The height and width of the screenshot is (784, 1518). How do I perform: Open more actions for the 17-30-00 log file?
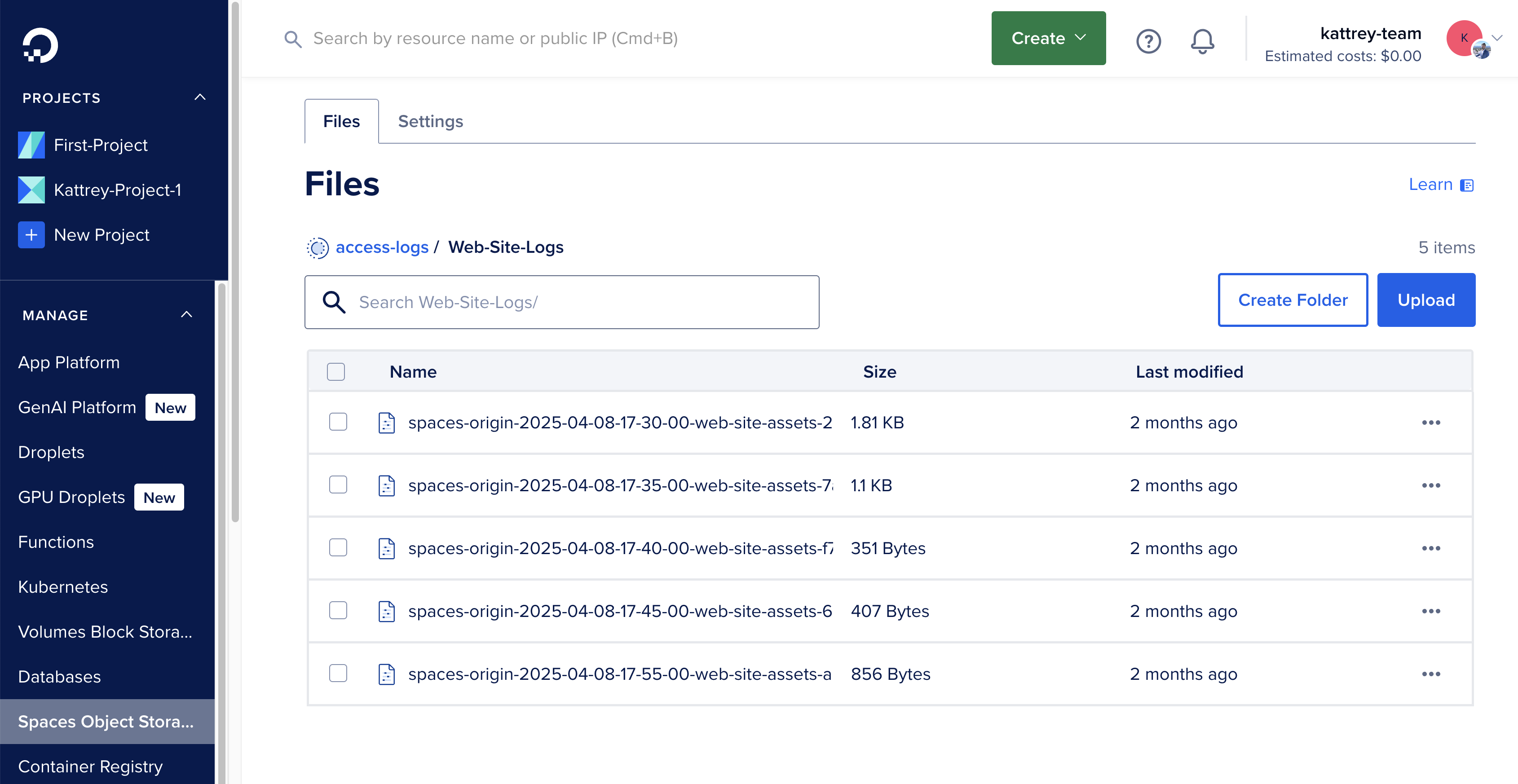(1432, 423)
